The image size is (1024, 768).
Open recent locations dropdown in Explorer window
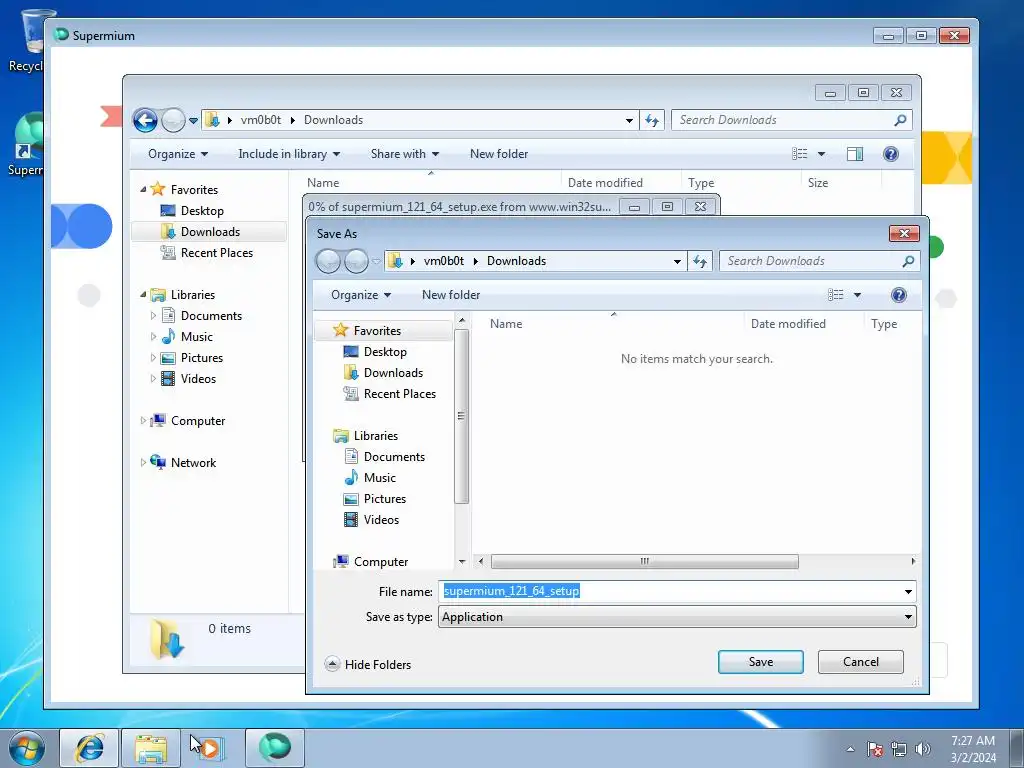193,121
